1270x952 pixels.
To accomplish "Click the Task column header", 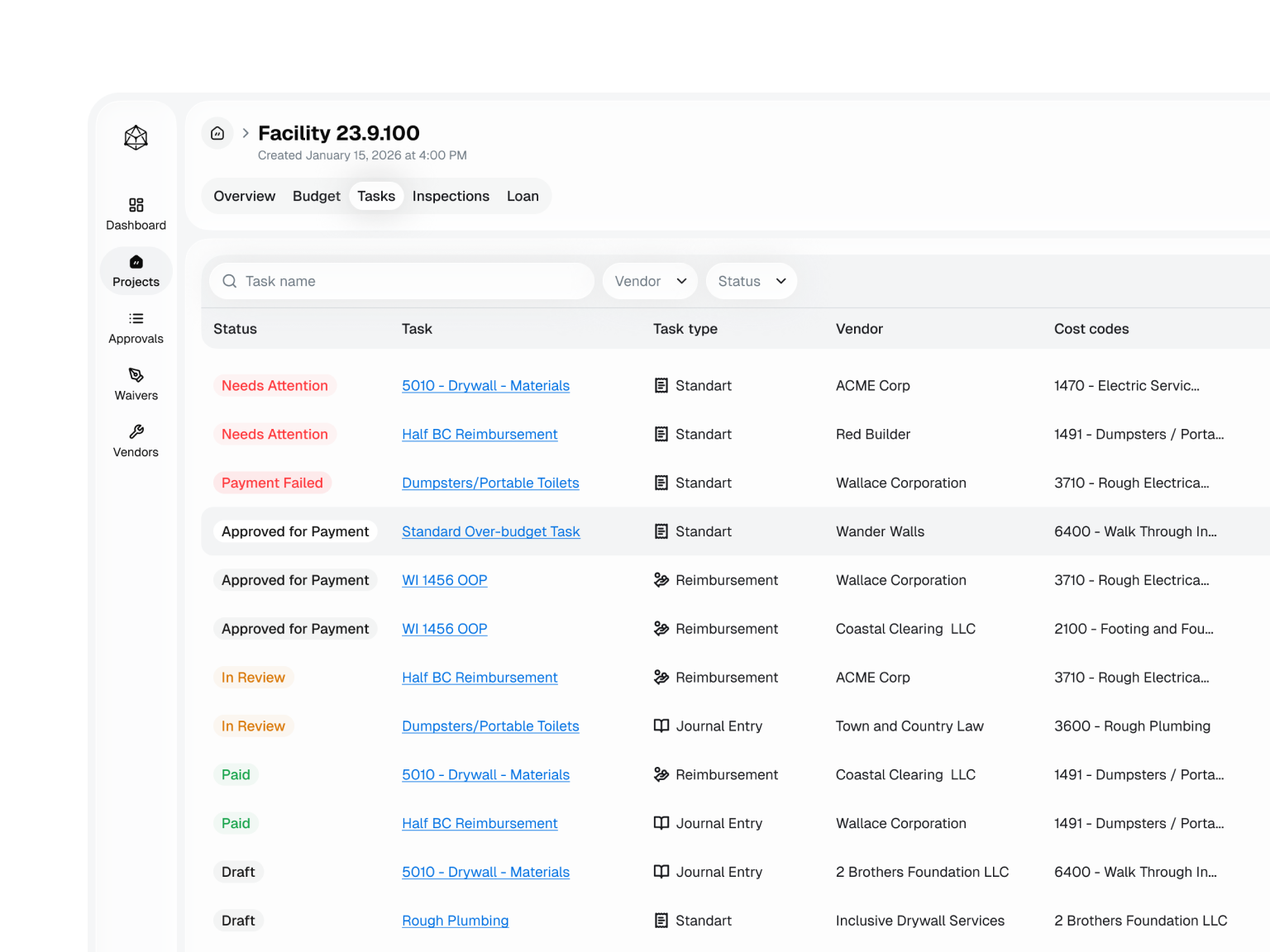I will [417, 329].
